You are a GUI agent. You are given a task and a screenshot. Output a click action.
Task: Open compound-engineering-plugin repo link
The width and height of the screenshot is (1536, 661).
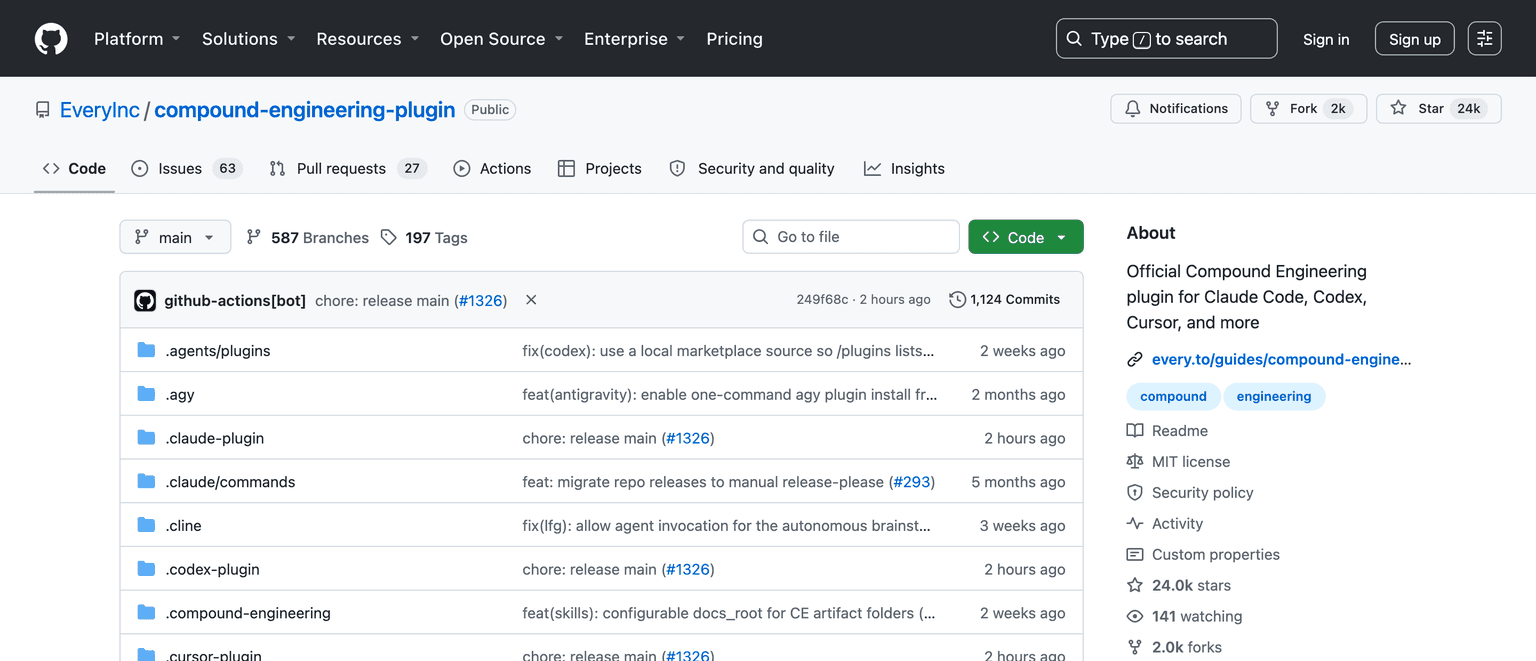click(x=305, y=110)
